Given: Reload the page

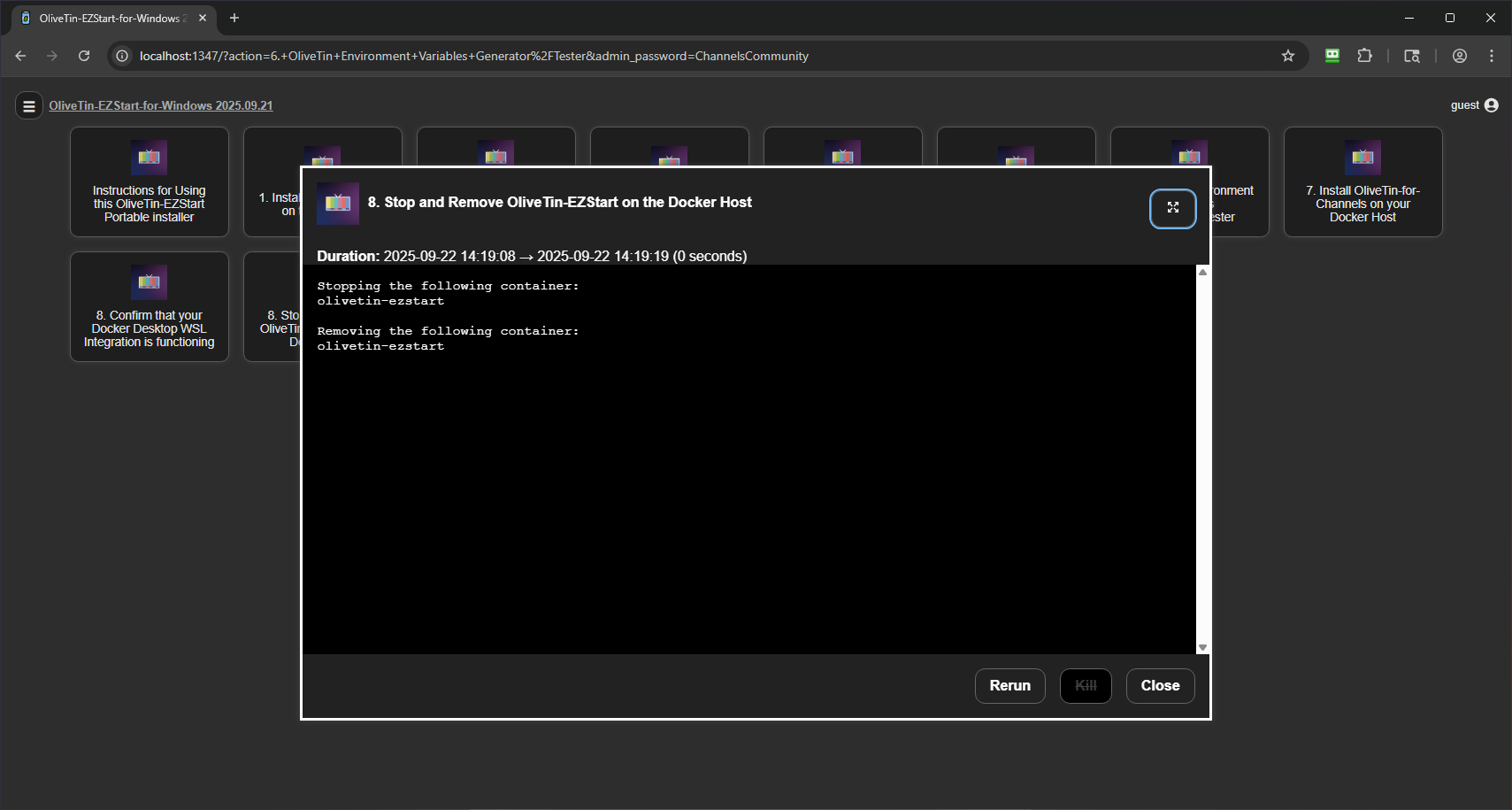Looking at the screenshot, I should coord(84,56).
